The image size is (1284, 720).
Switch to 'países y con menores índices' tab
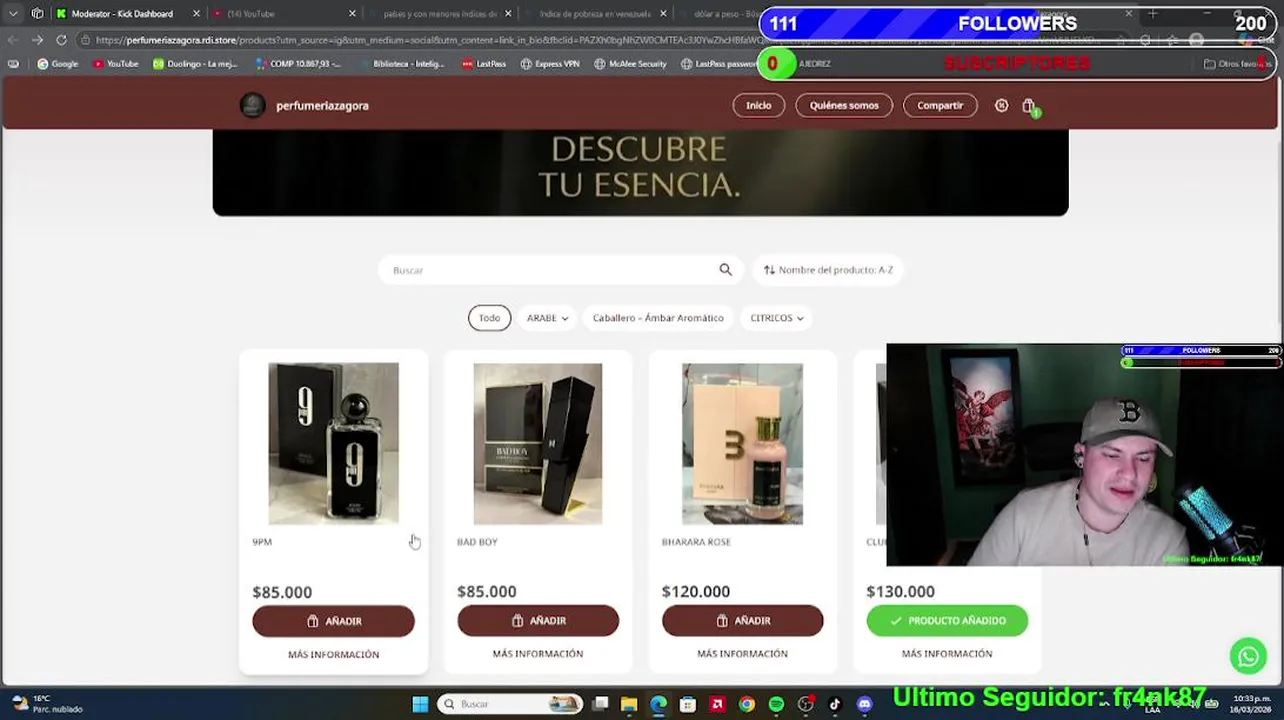pos(440,14)
